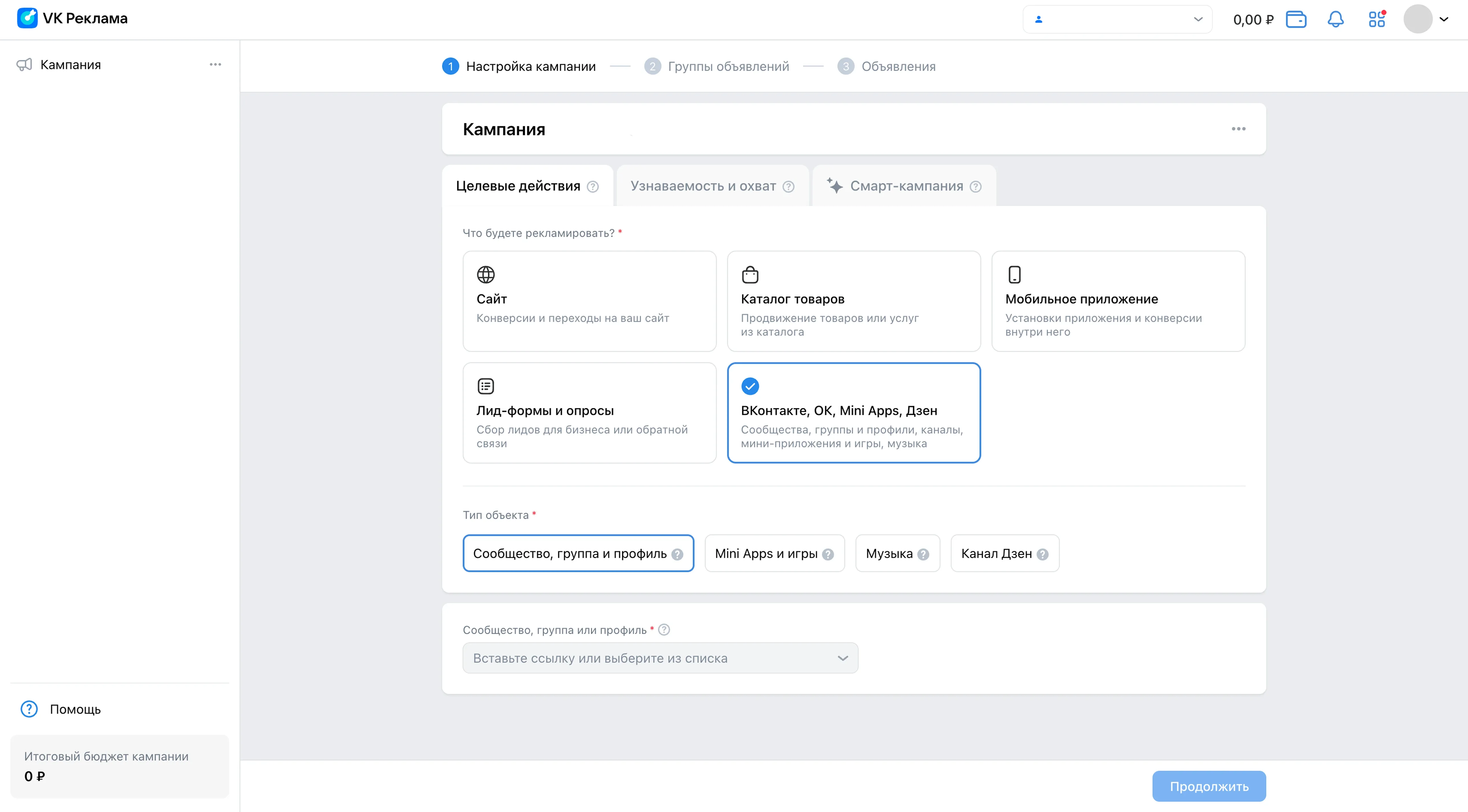This screenshot has height=812, width=1468.
Task: Switch to Узнаваемость и охват tab
Action: 703,186
